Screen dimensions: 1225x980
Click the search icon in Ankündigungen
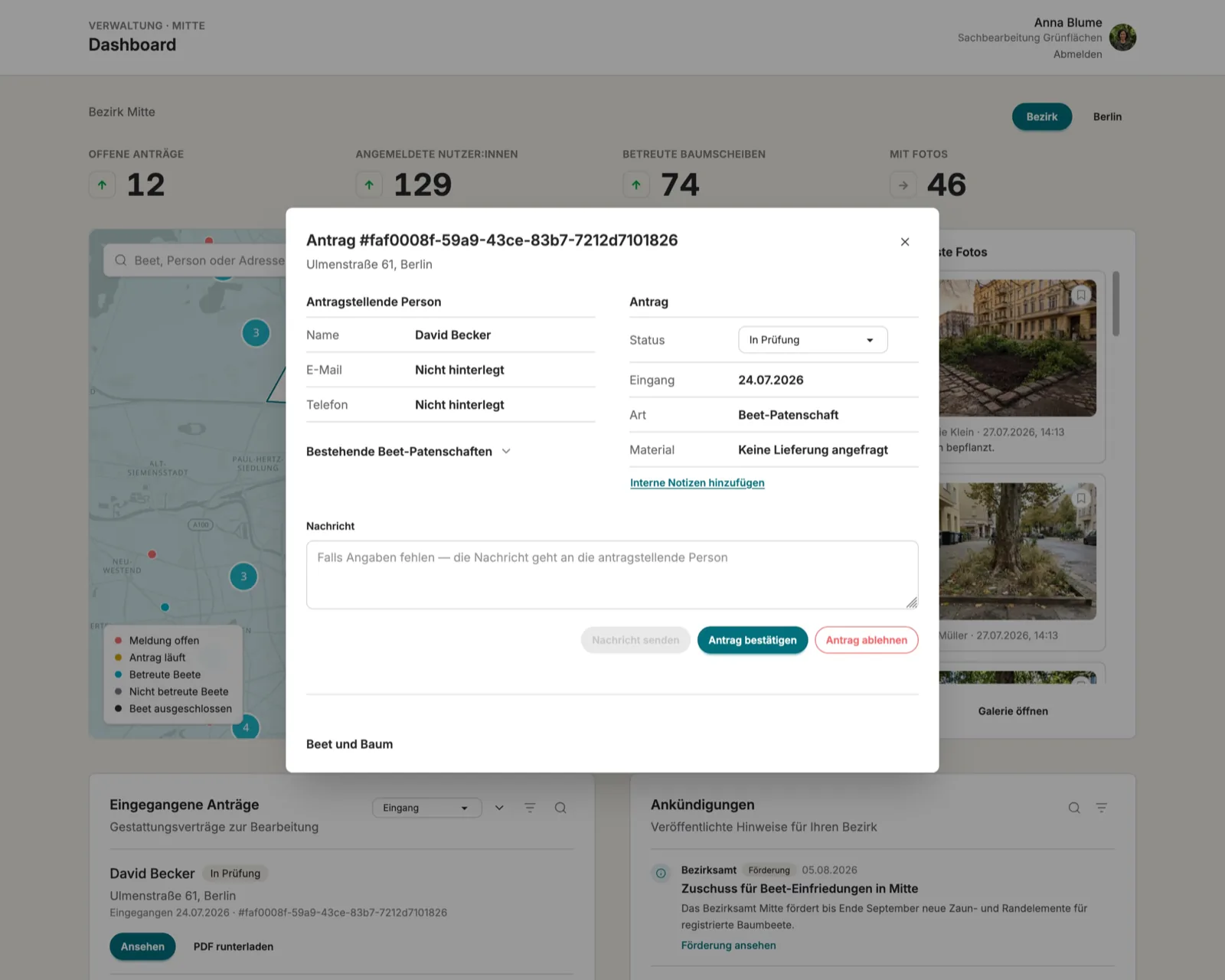point(1074,808)
